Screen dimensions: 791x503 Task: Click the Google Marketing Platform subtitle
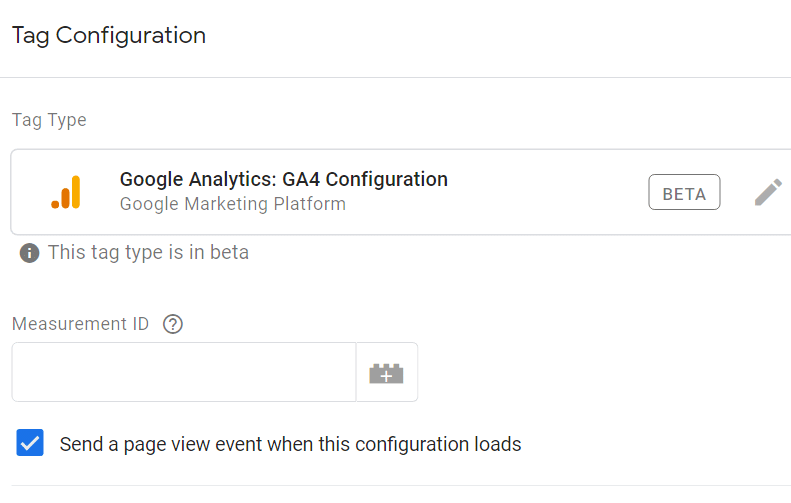[232, 204]
